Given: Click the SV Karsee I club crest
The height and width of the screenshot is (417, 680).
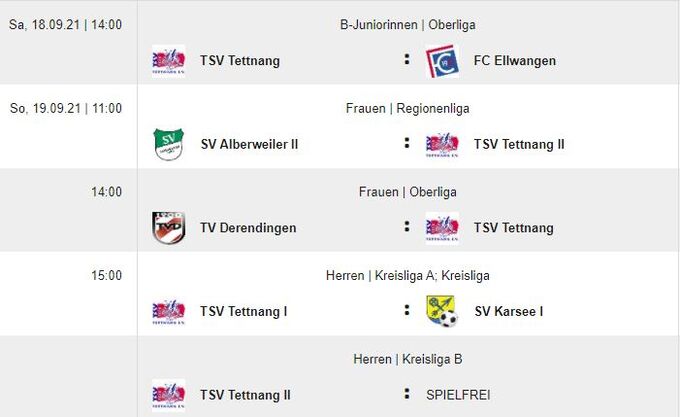Looking at the screenshot, I should pos(441,311).
